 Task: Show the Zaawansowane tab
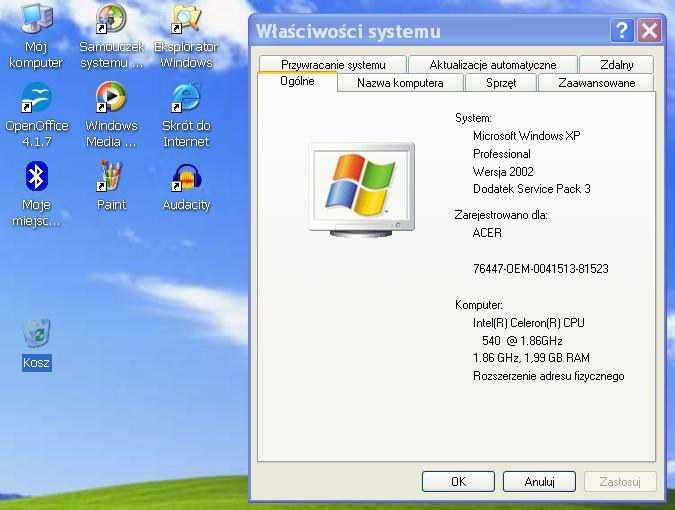point(596,83)
